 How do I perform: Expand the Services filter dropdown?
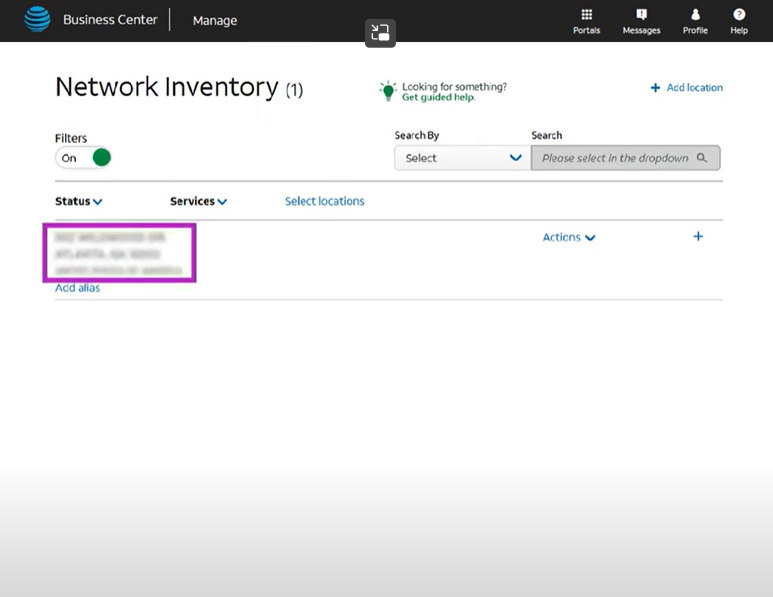tap(198, 201)
